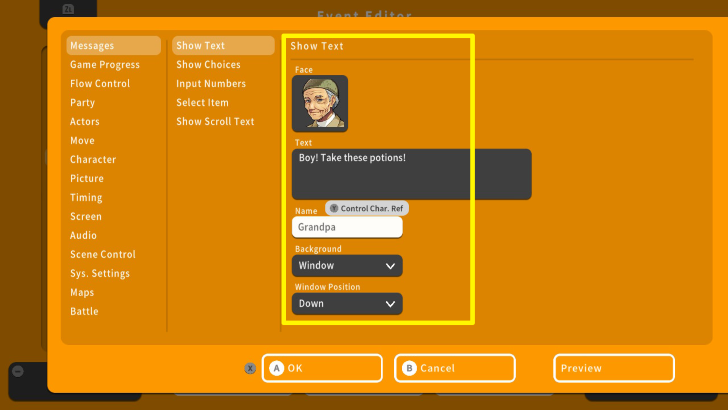
Task: Click the Name field containing Grandpa
Action: (347, 228)
